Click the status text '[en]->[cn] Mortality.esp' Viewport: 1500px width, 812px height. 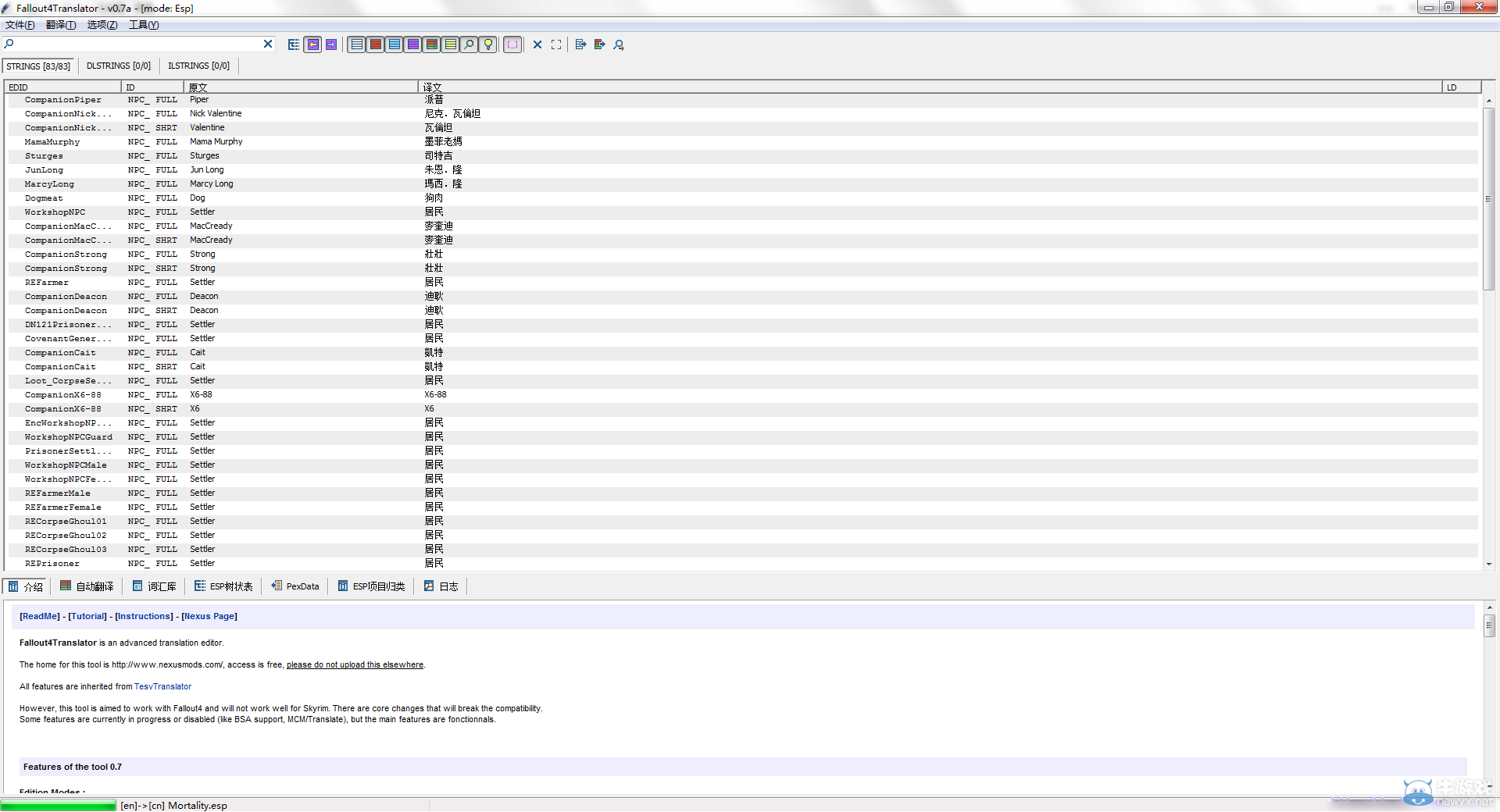tap(174, 806)
